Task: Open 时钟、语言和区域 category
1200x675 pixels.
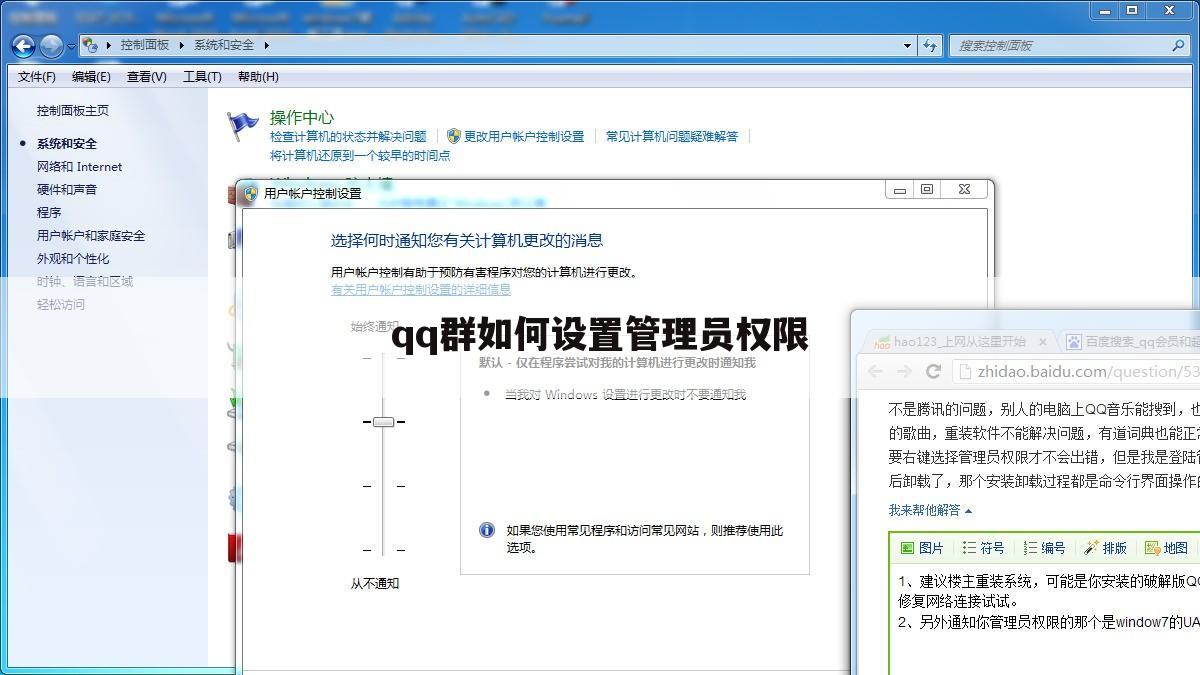Action: [x=85, y=282]
